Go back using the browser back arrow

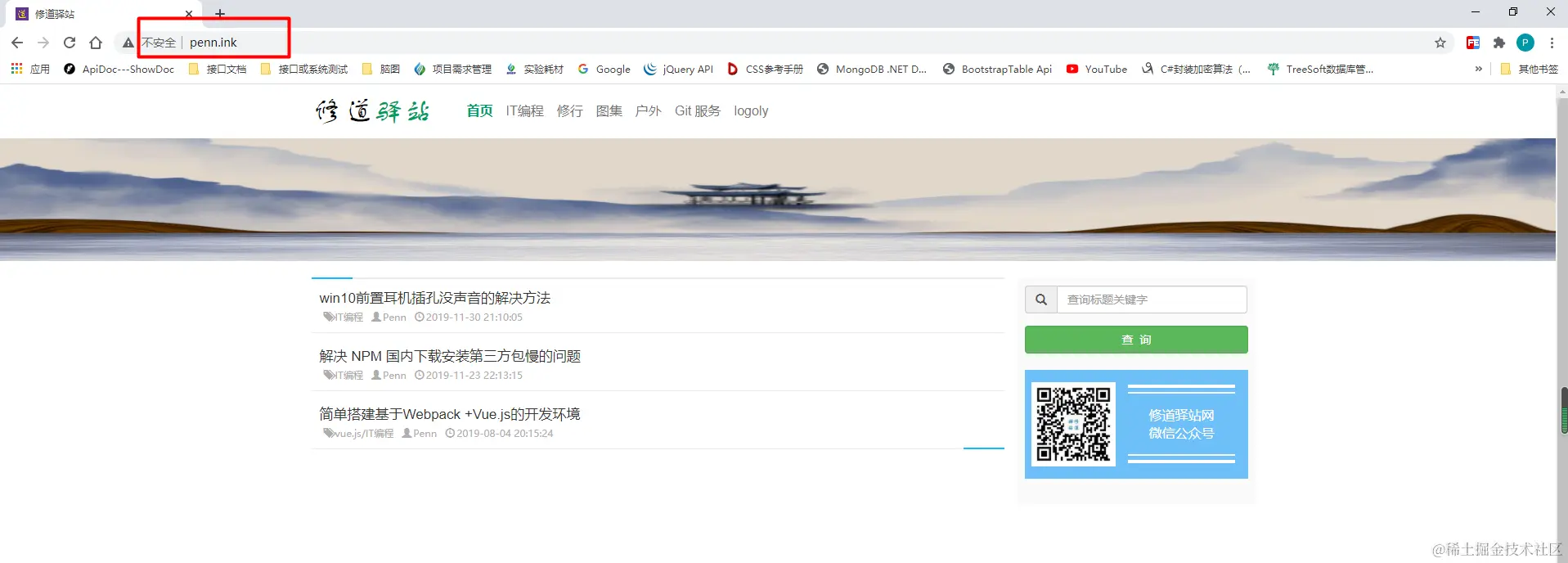point(17,43)
